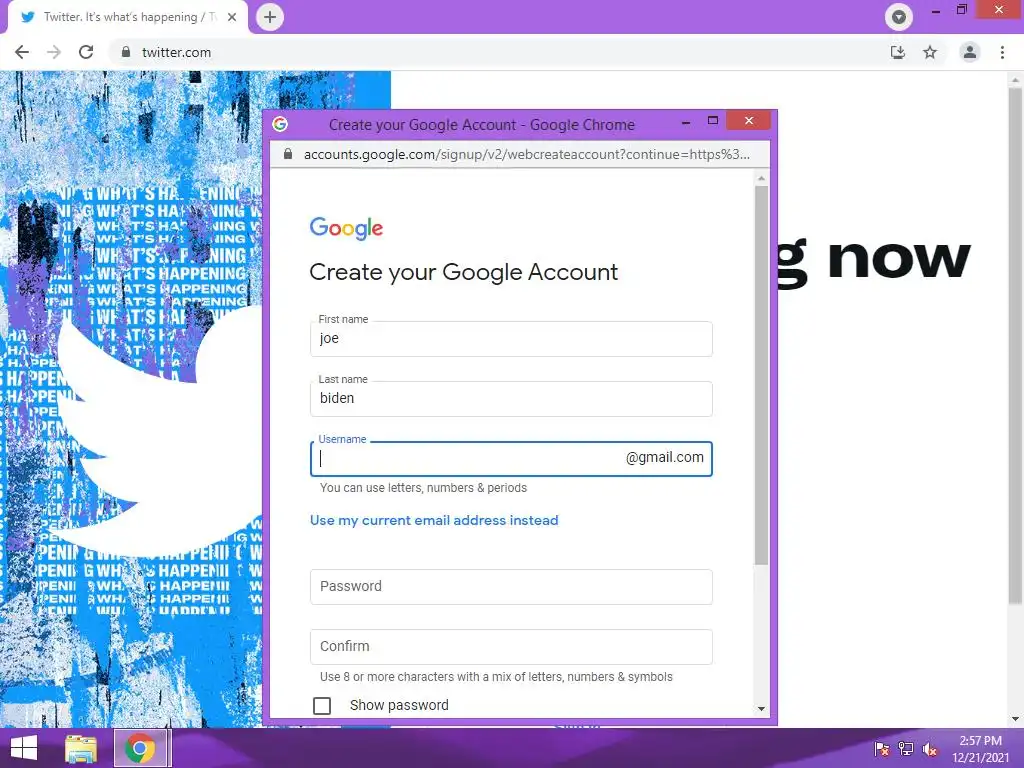Click the install app icon in address bar
Viewport: 1024px width, 768px height.
[x=898, y=52]
